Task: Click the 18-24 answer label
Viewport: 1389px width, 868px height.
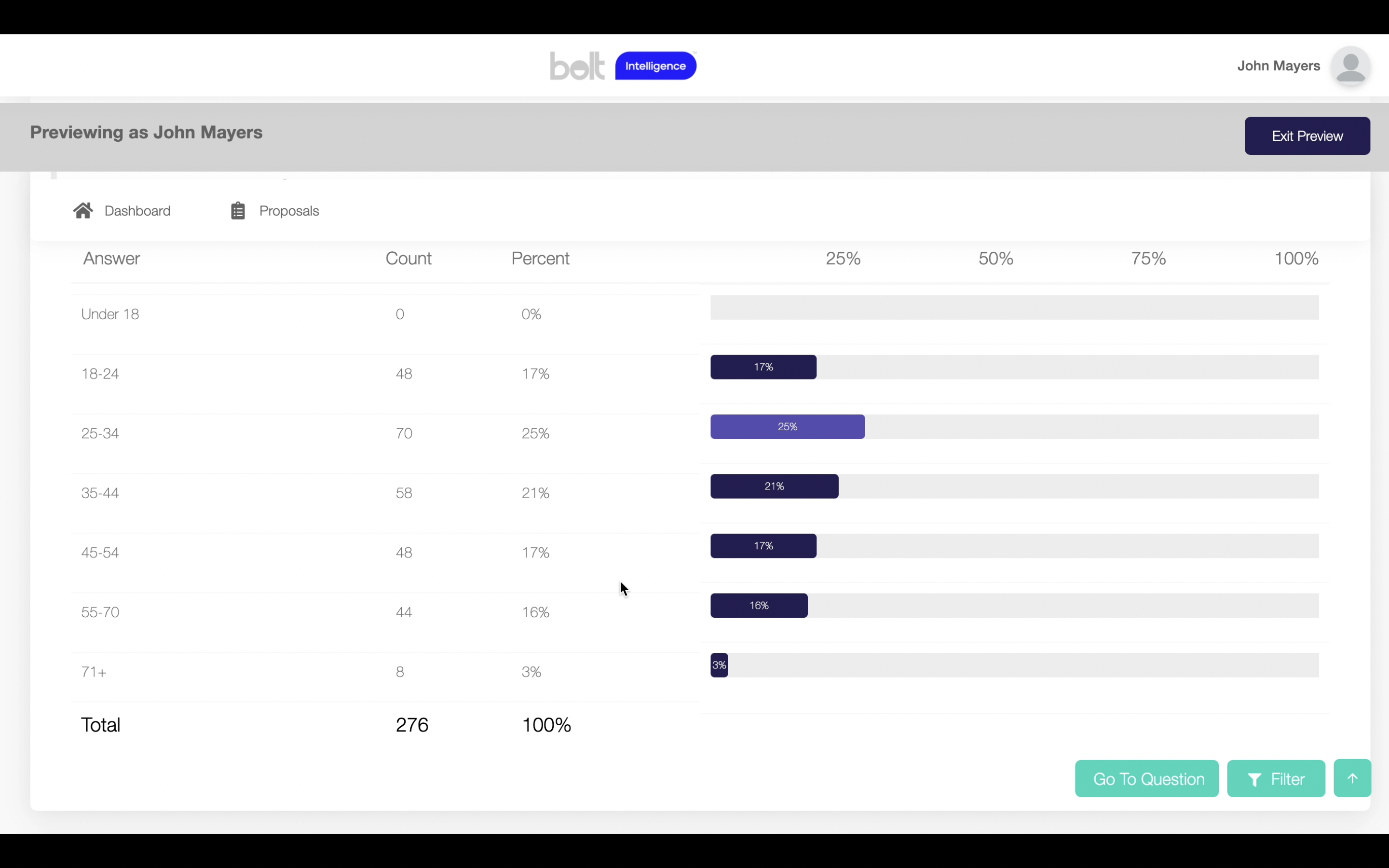Action: click(x=100, y=374)
